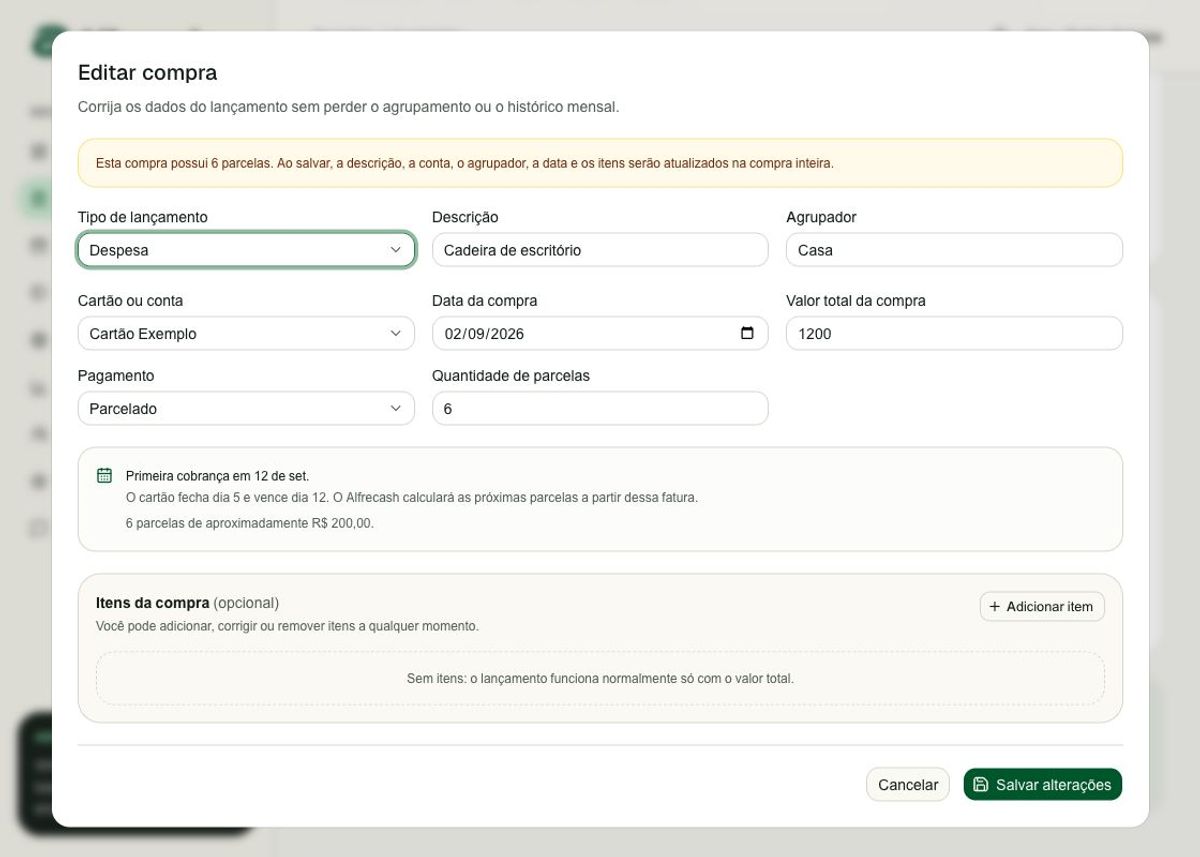Click the Quantidade de parcelas label

tap(511, 376)
